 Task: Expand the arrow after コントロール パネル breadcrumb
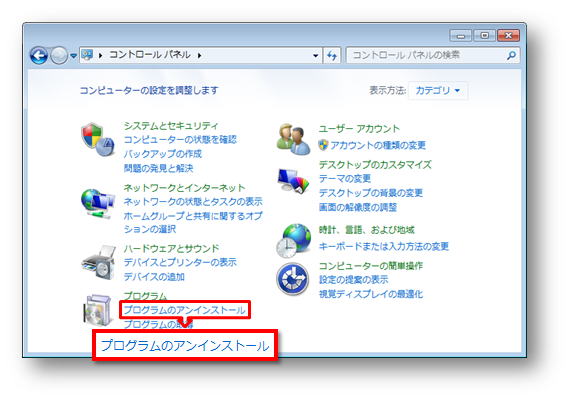200,56
